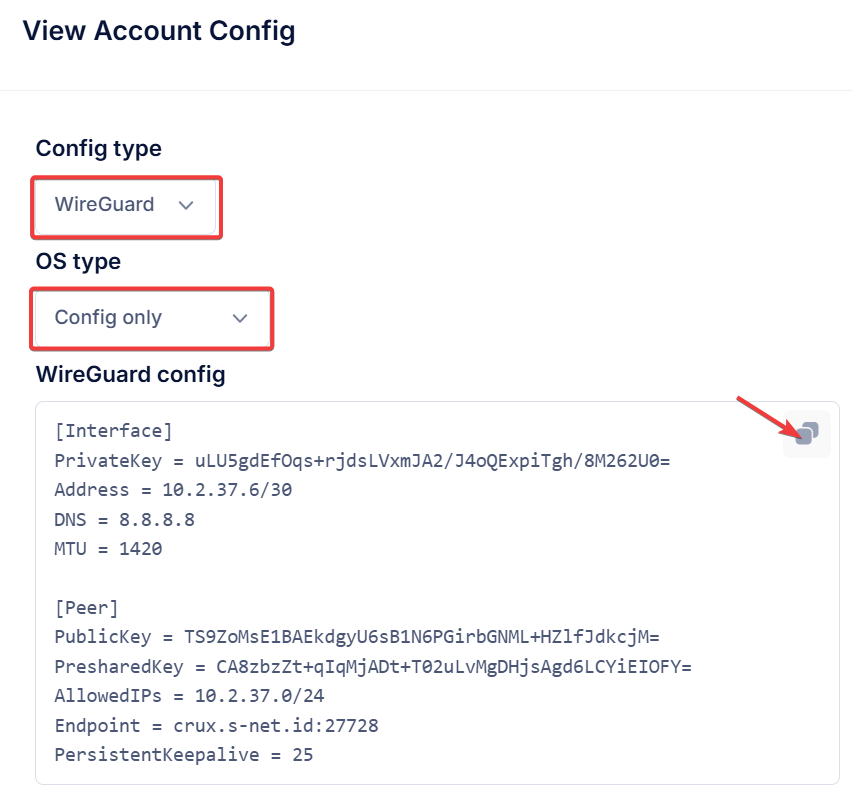Click the [Interface] line in the config
The image size is (853, 796).
point(113,431)
